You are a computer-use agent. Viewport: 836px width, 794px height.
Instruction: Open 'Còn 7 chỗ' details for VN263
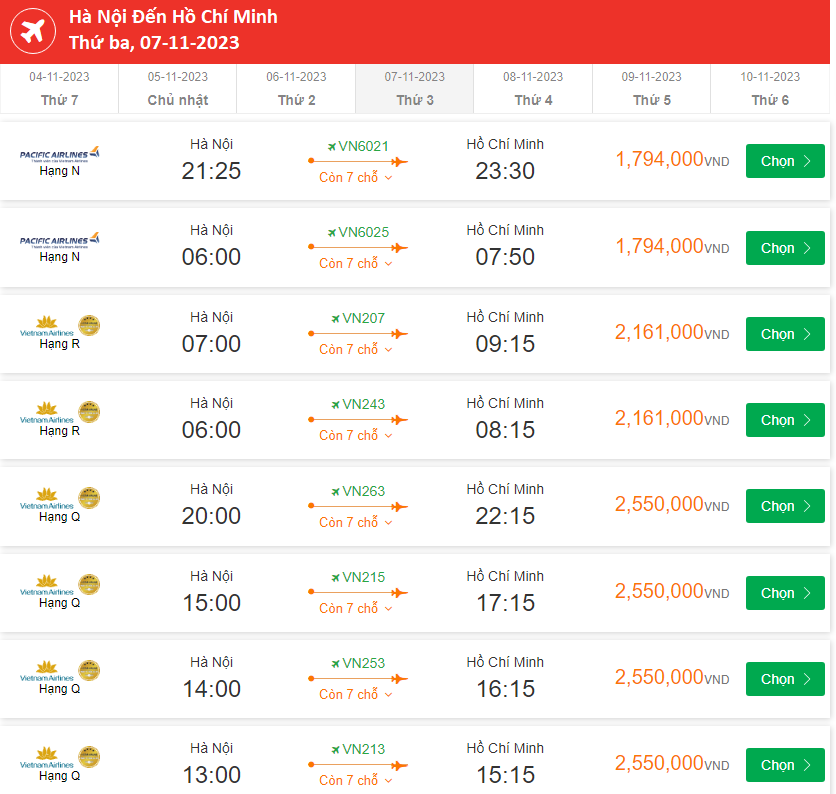pyautogui.click(x=356, y=523)
